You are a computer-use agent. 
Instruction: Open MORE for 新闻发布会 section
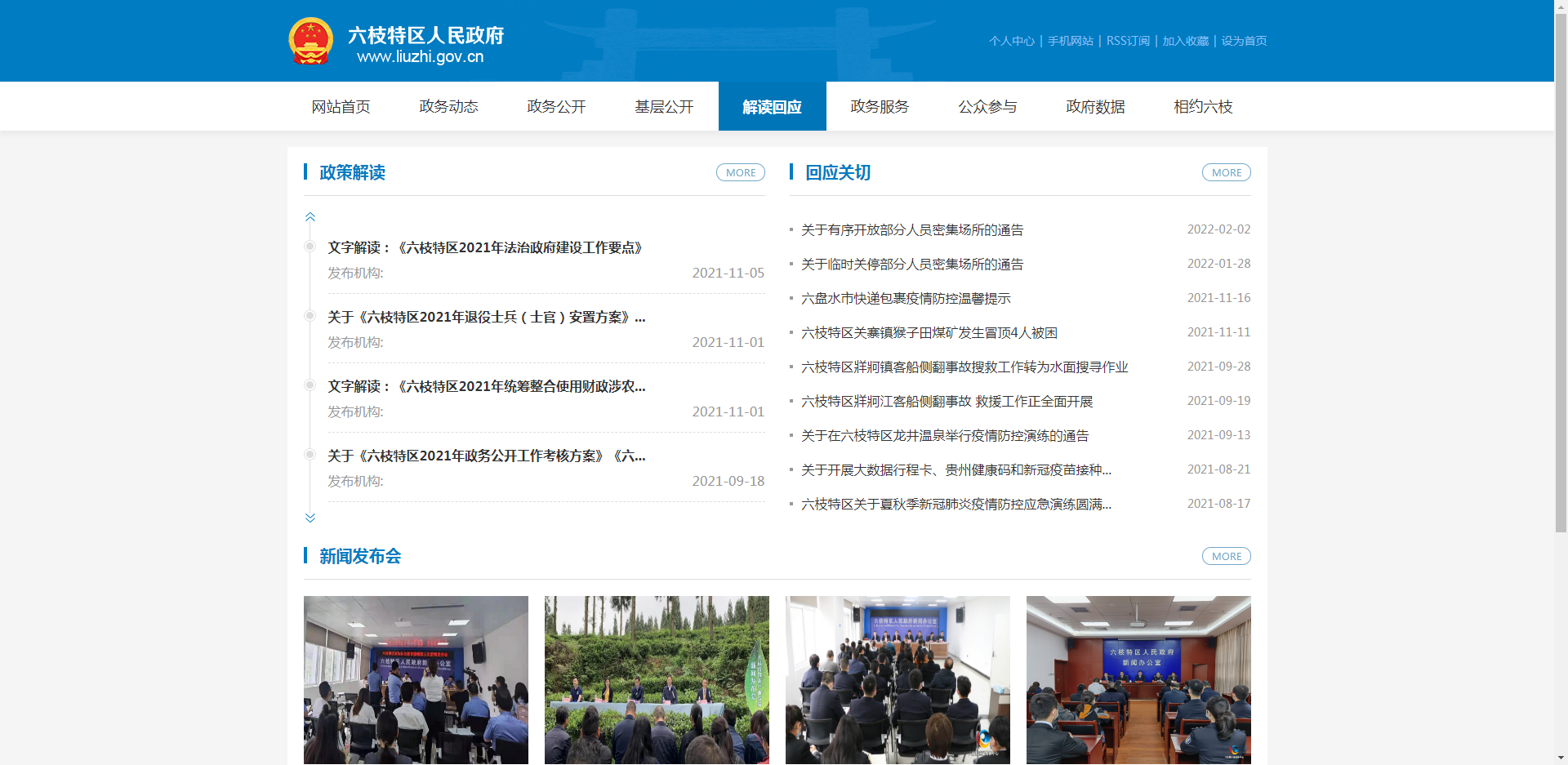(x=1226, y=556)
